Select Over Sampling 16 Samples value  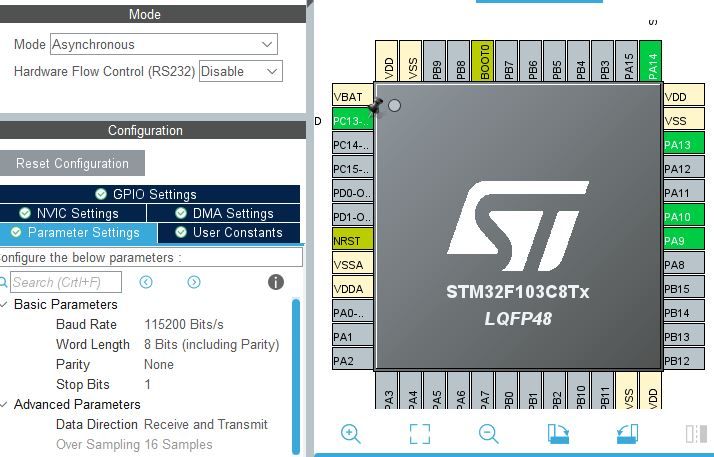[x=178, y=444]
